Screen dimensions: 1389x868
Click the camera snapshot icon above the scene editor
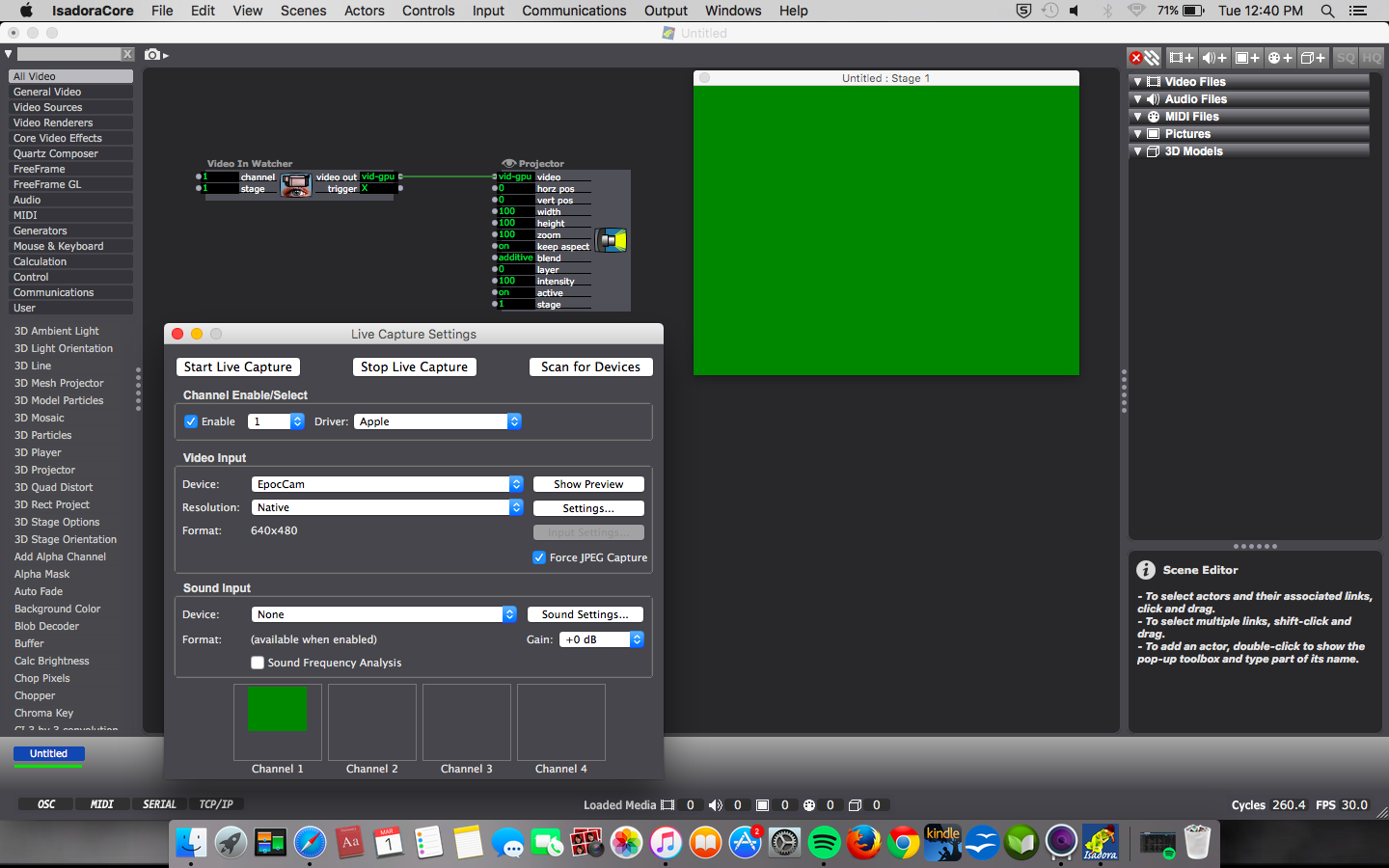(152, 55)
